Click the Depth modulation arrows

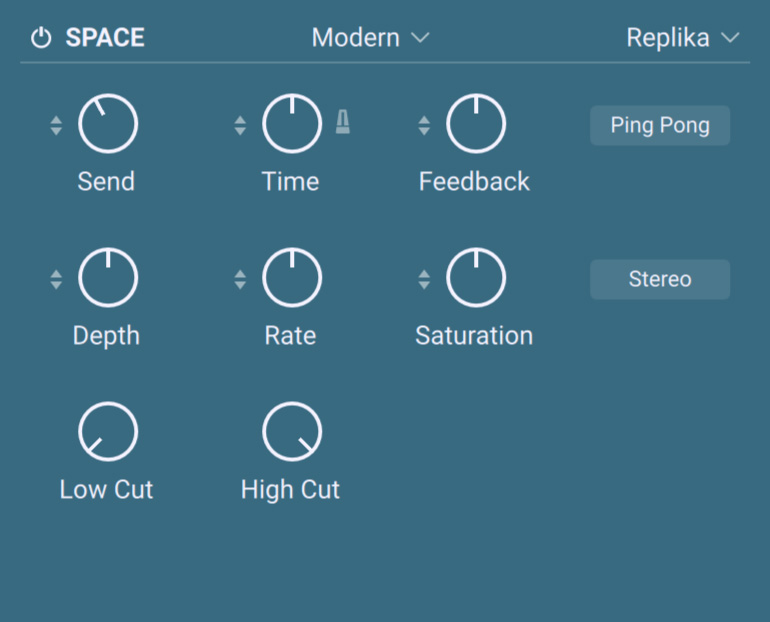[x=56, y=279]
